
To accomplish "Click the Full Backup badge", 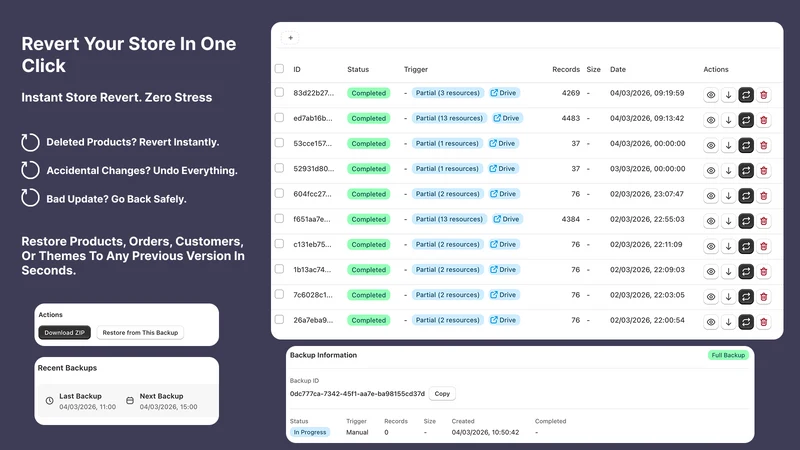I will tap(728, 355).
